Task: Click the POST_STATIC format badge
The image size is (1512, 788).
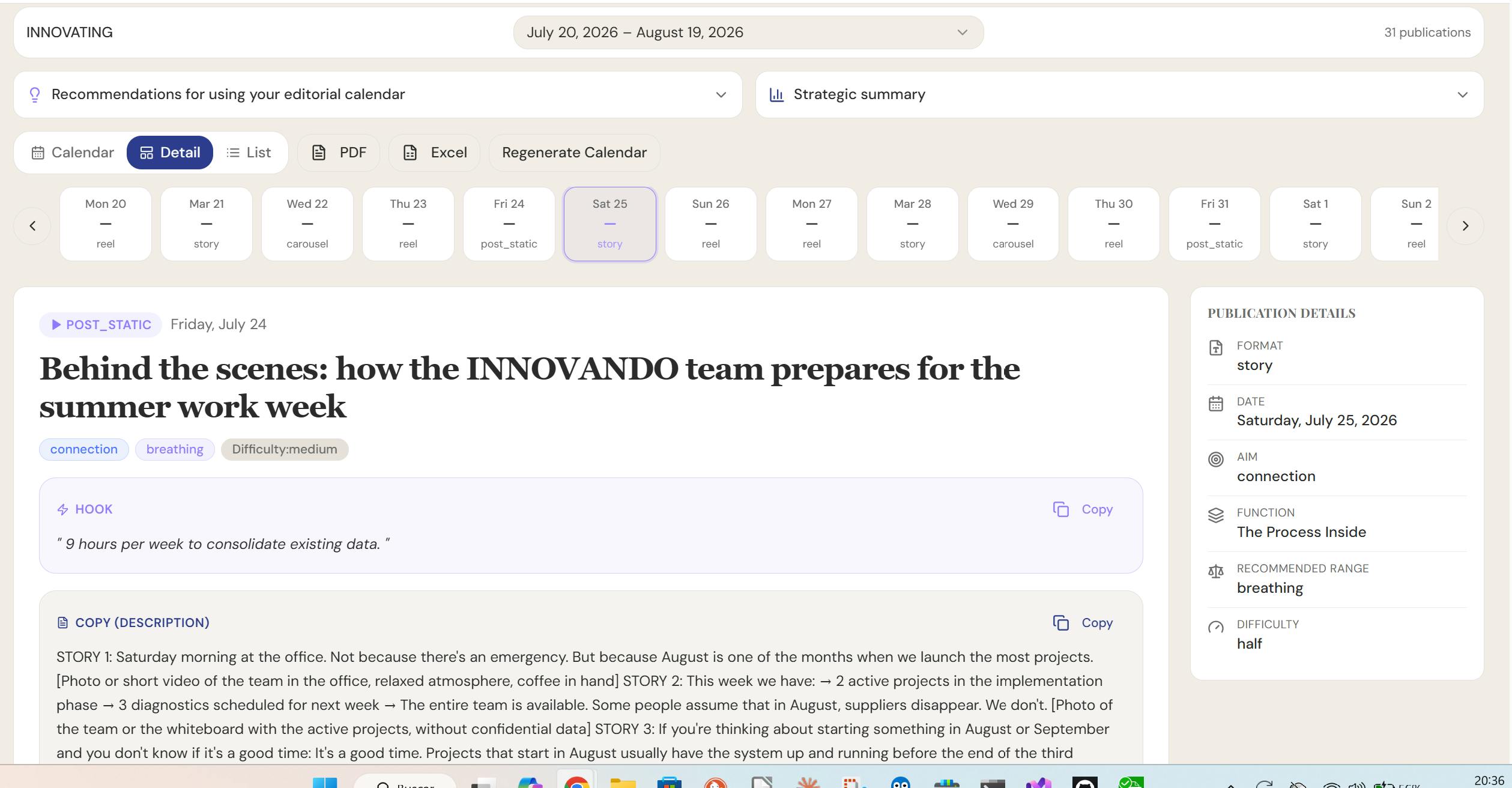Action: coord(101,325)
